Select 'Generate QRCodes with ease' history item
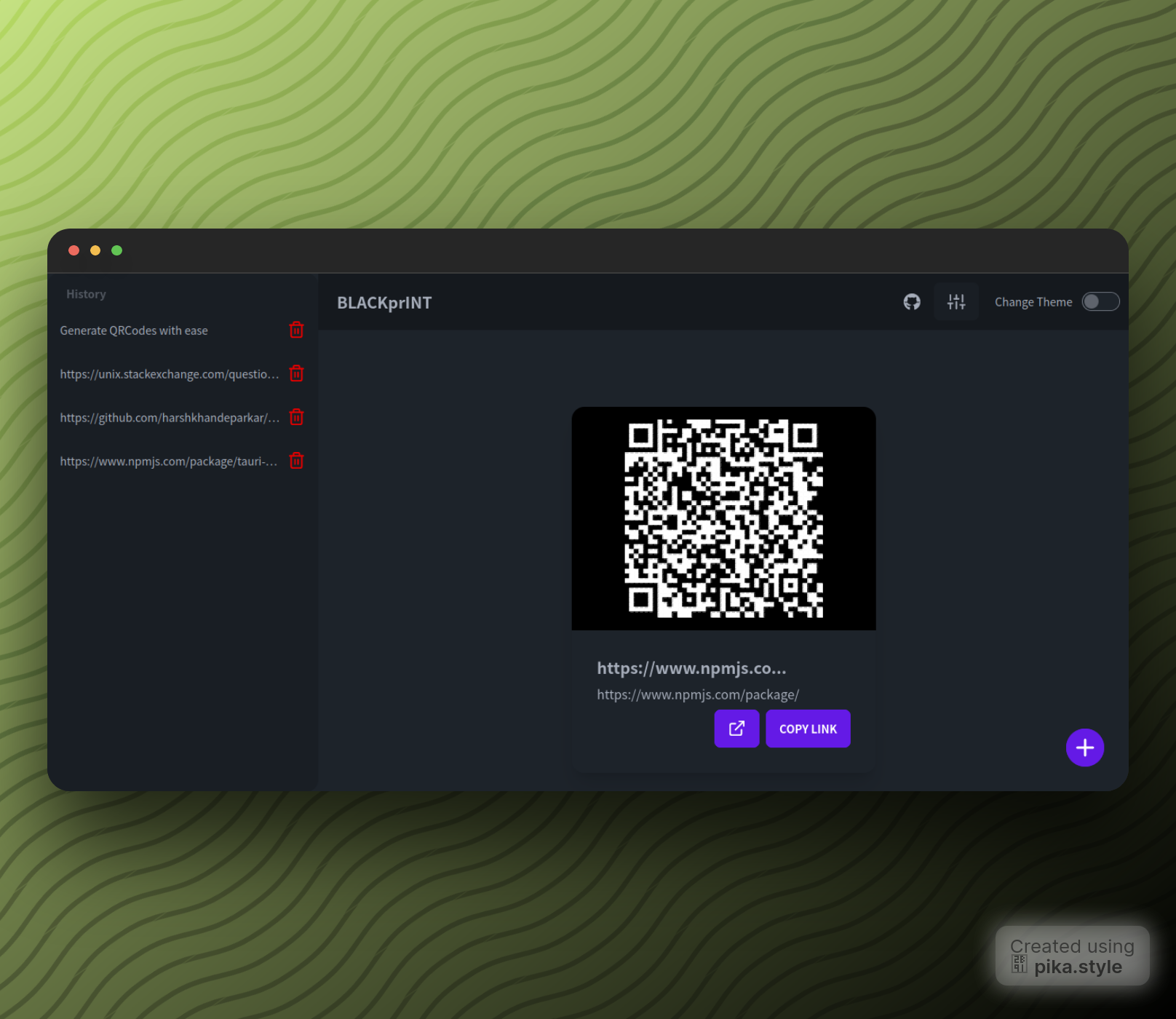1176x1019 pixels. pyautogui.click(x=134, y=330)
